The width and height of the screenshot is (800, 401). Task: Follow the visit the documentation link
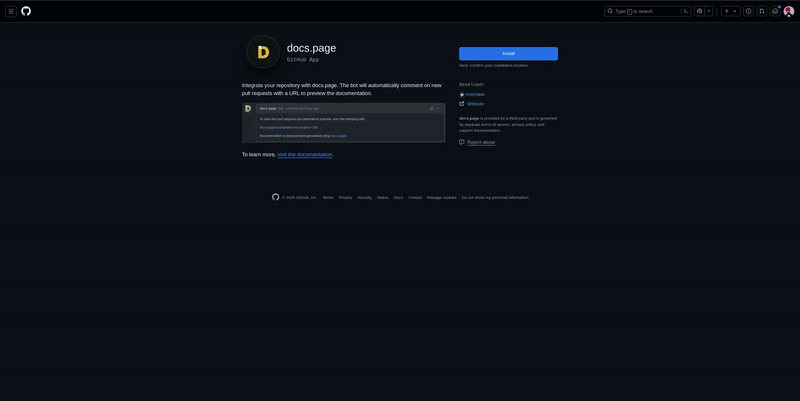coord(305,155)
